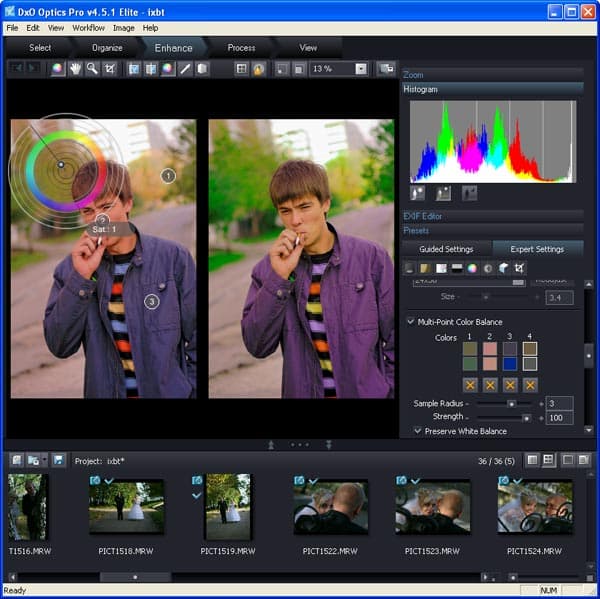Open the color wheel settings palette icon

click(472, 268)
